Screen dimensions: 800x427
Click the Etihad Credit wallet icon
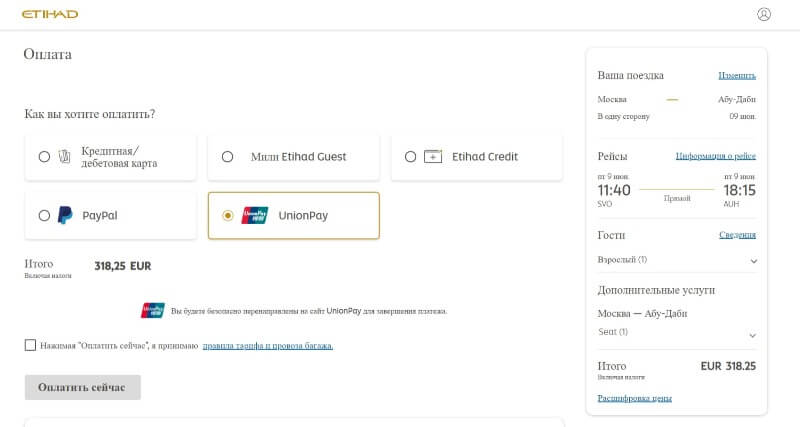pos(433,157)
